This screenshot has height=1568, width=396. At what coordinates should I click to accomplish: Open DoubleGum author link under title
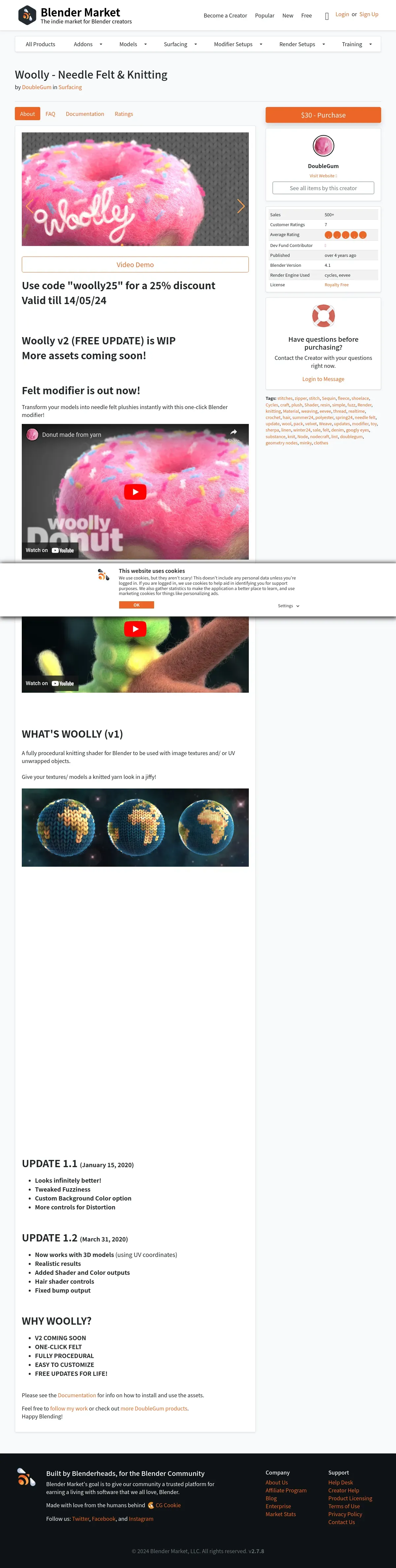(x=37, y=87)
